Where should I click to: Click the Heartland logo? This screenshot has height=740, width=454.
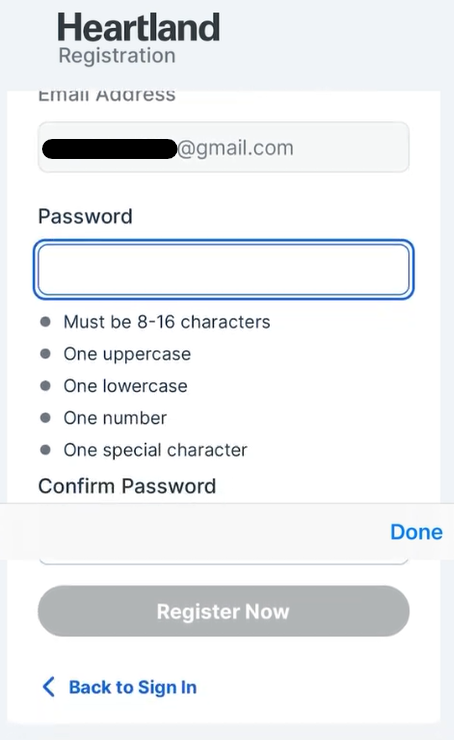[138, 27]
